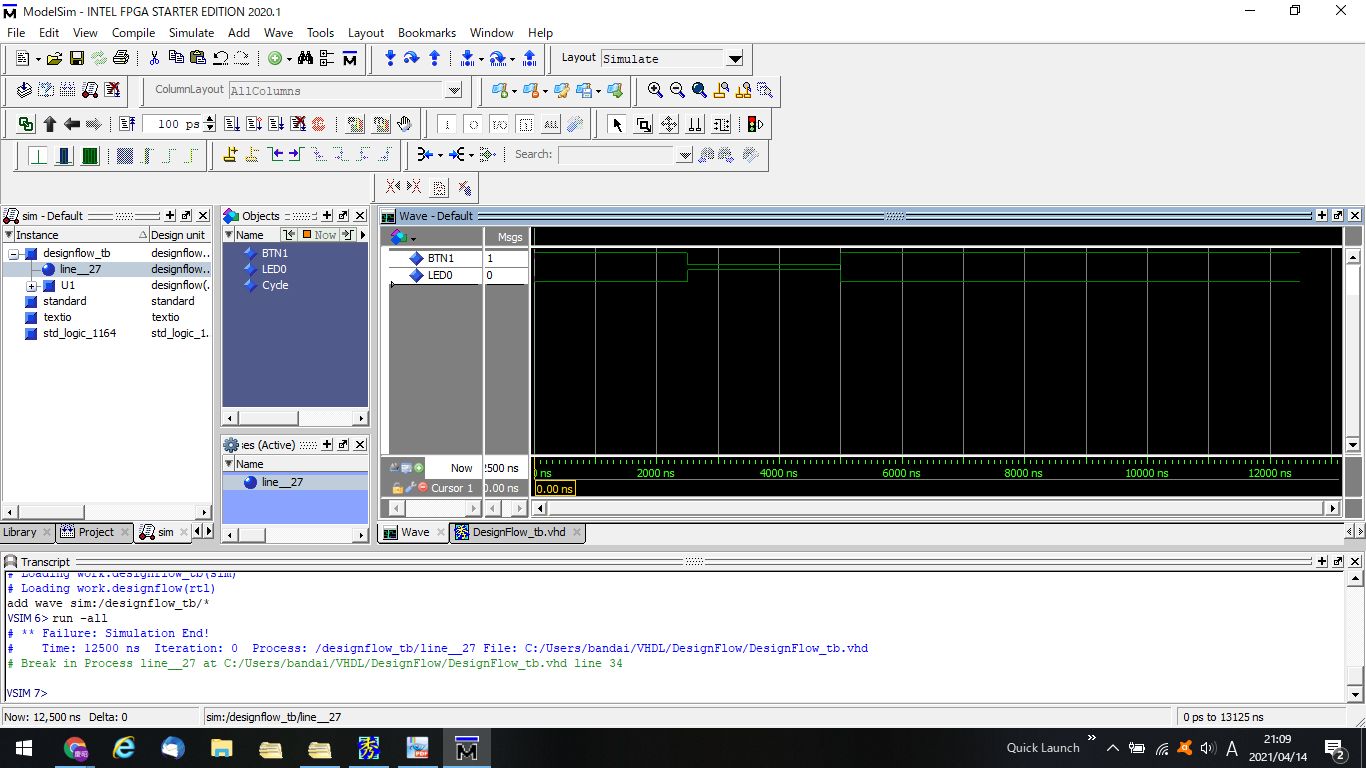
Task: Click the Run simulation icon
Action: (231, 124)
